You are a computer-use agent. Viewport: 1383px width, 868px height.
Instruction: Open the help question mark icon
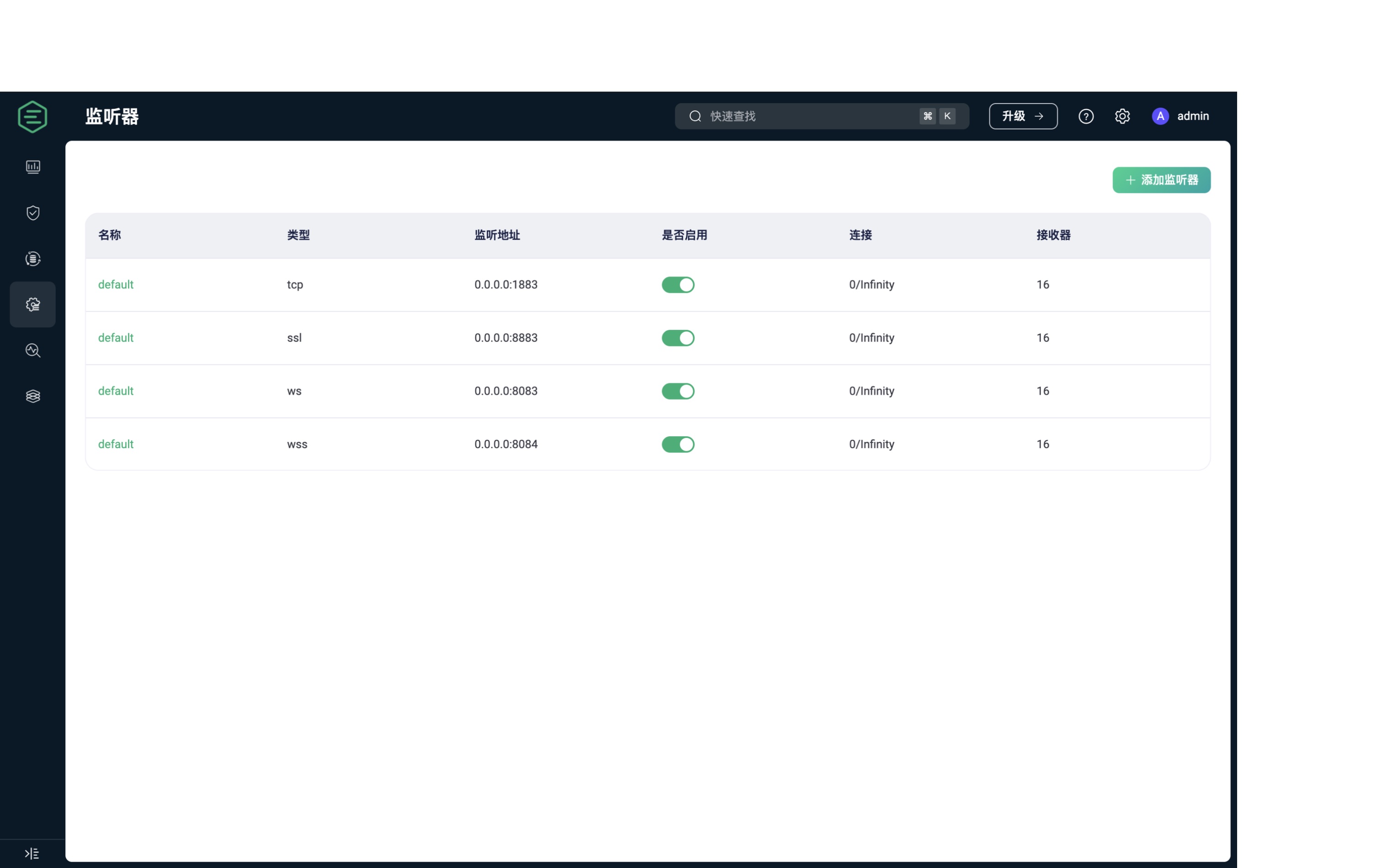(1086, 117)
